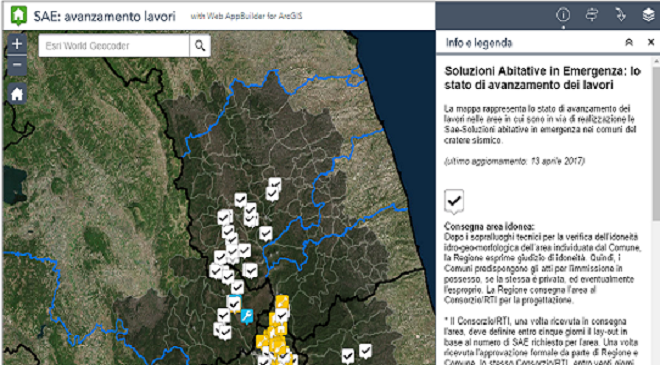Zoom in with the plus button
This screenshot has width=660, height=365.
click(x=17, y=44)
